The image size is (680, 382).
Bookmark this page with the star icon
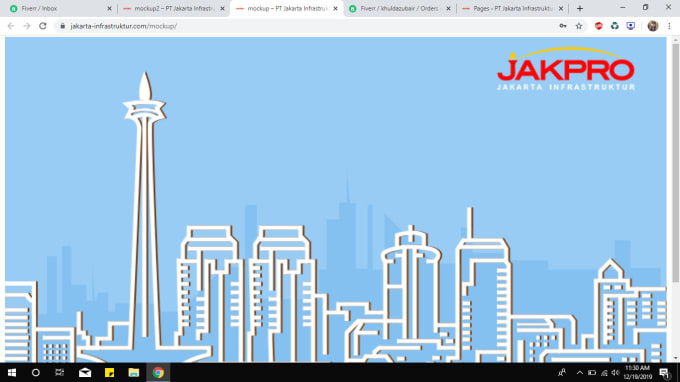click(579, 26)
